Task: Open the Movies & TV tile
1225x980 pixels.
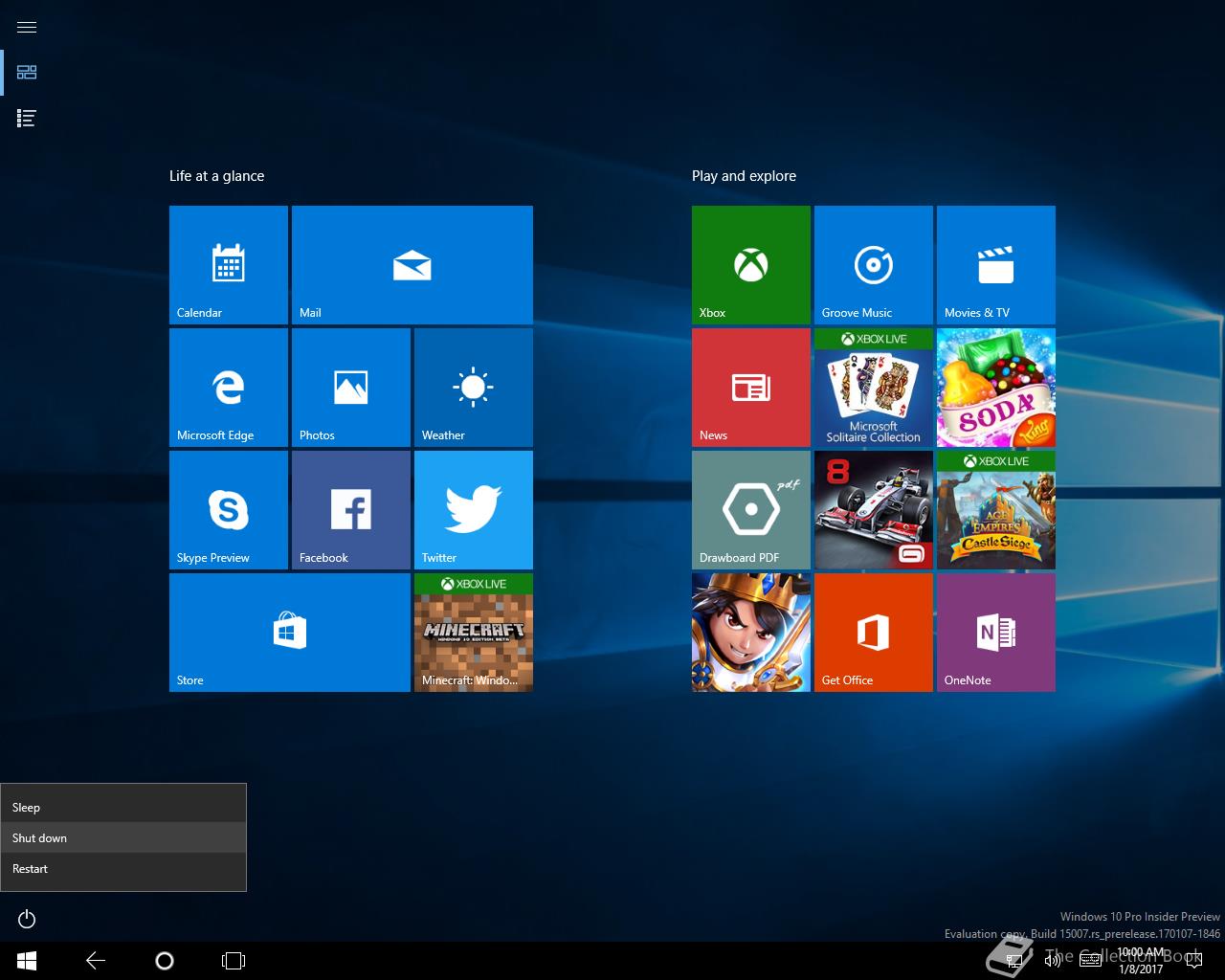Action: click(996, 265)
